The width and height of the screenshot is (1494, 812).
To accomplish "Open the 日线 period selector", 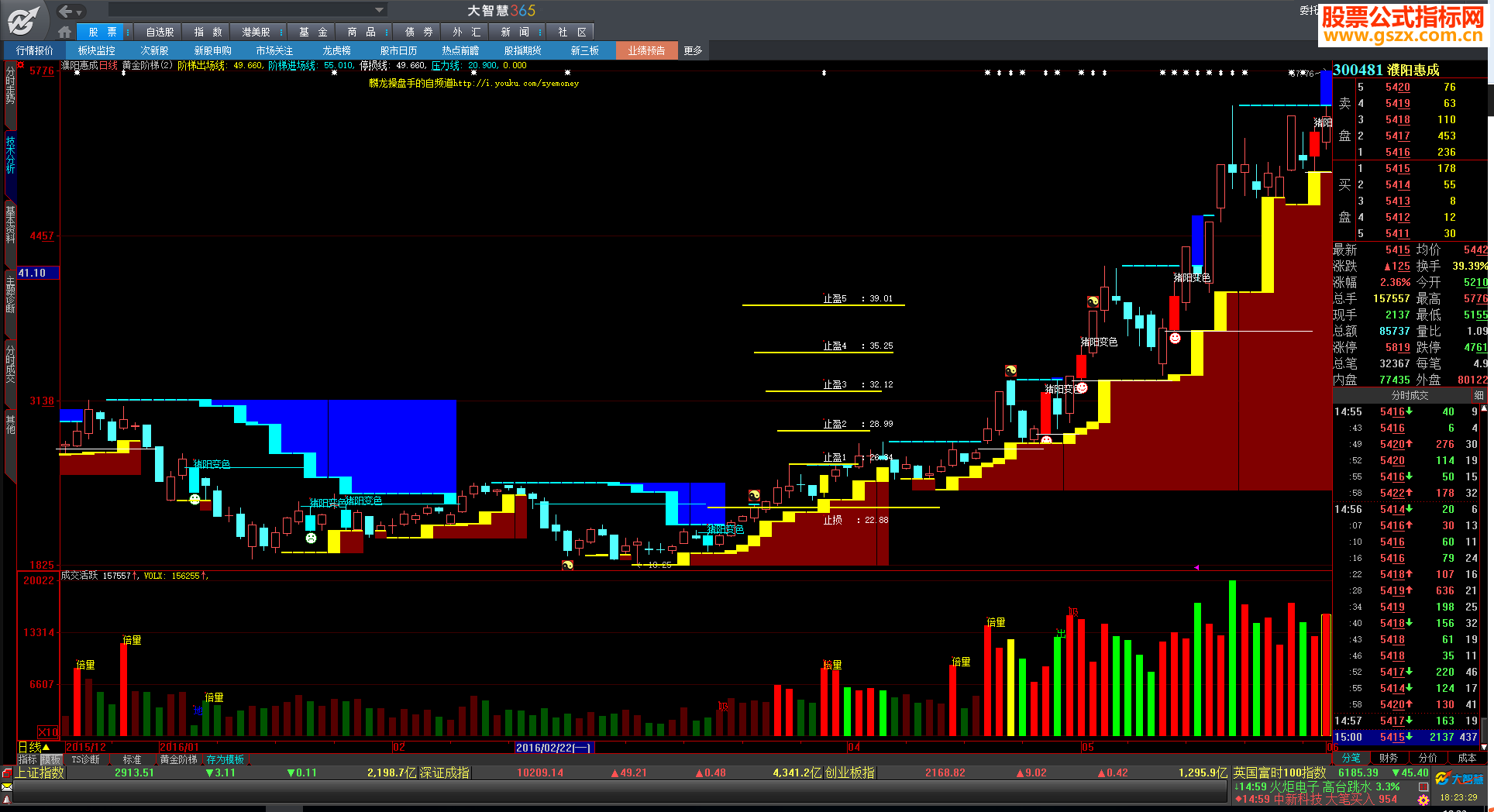I will (34, 747).
